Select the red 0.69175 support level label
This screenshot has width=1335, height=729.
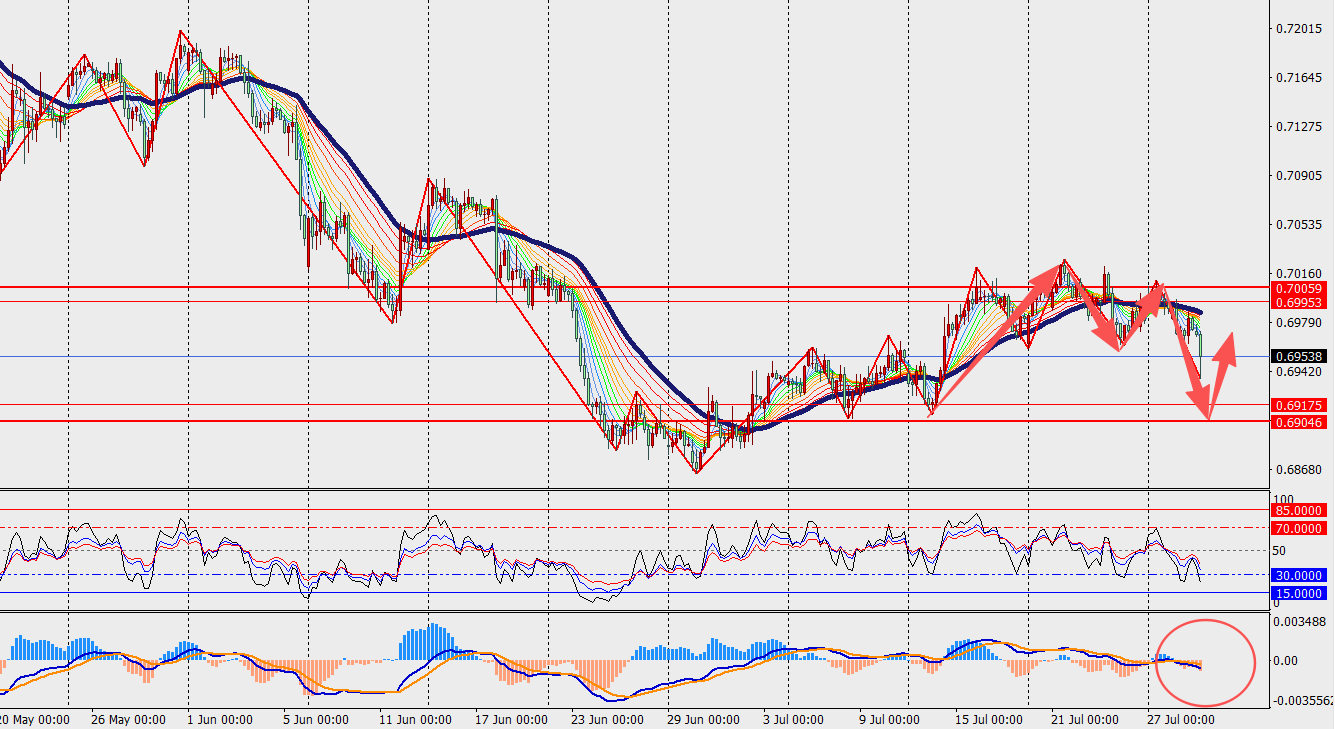(x=1300, y=405)
